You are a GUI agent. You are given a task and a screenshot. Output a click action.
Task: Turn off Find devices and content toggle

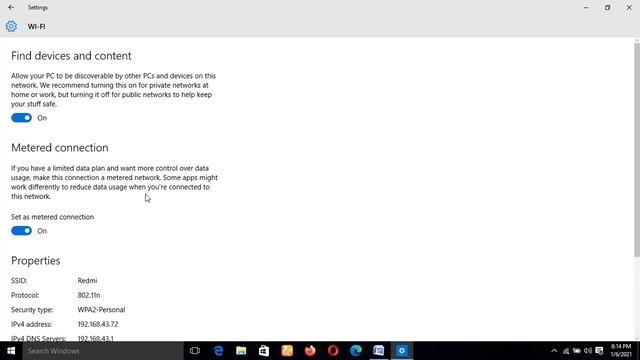coord(21,118)
